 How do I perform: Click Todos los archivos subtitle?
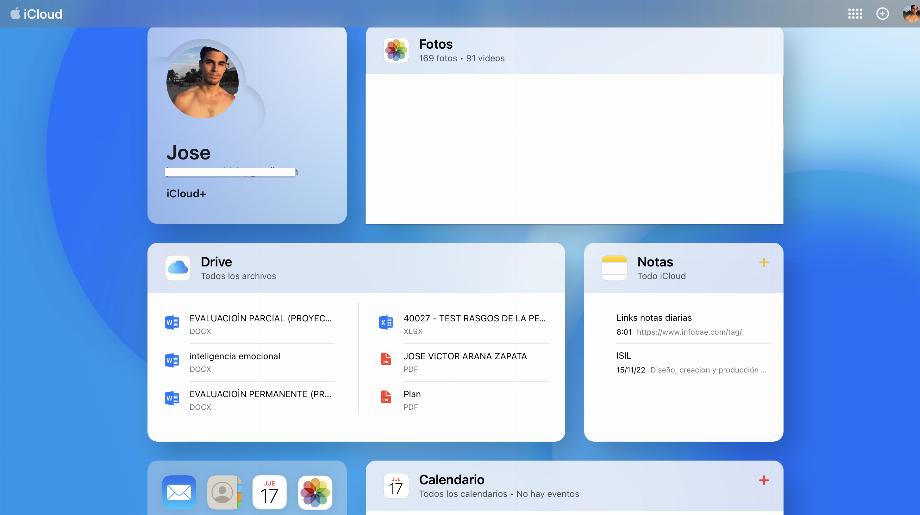(238, 276)
